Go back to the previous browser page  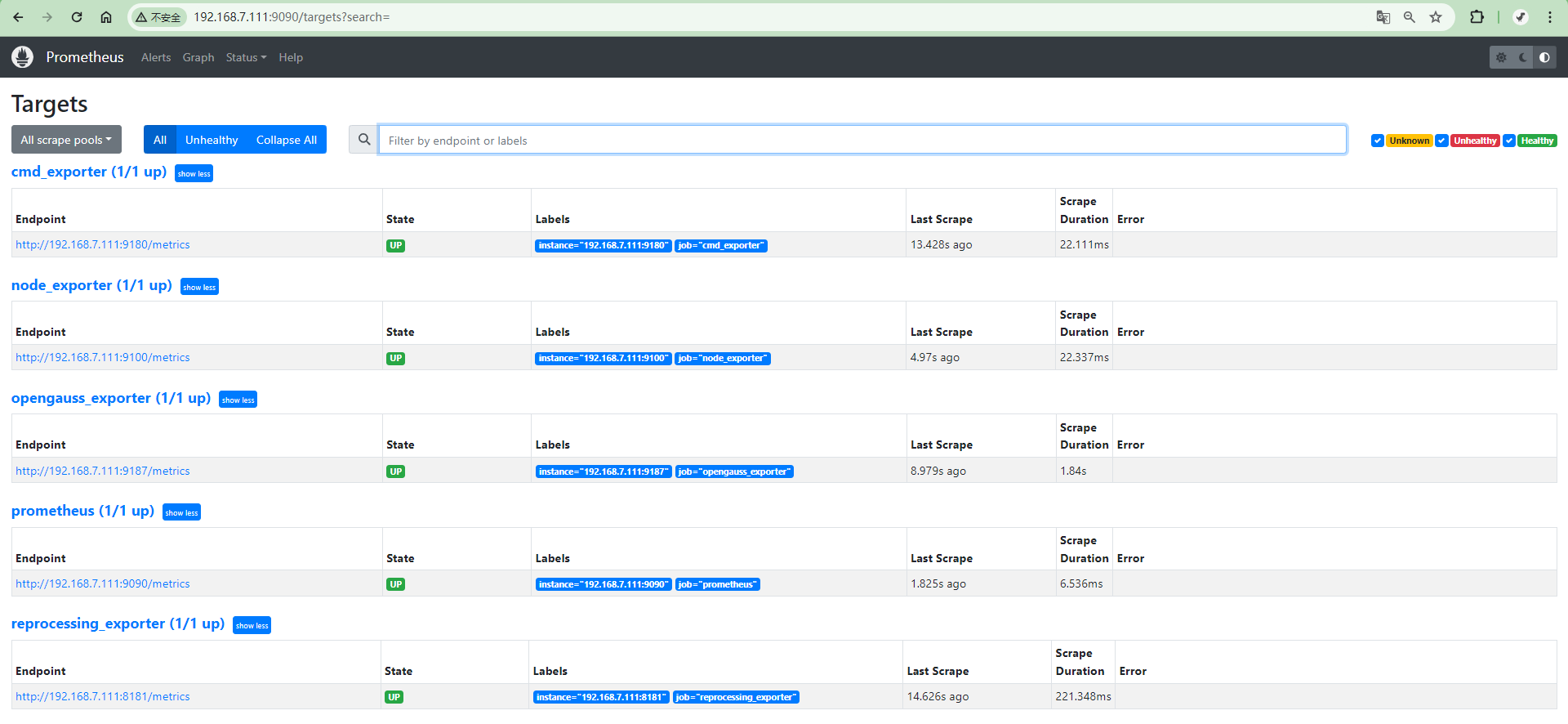click(x=18, y=17)
